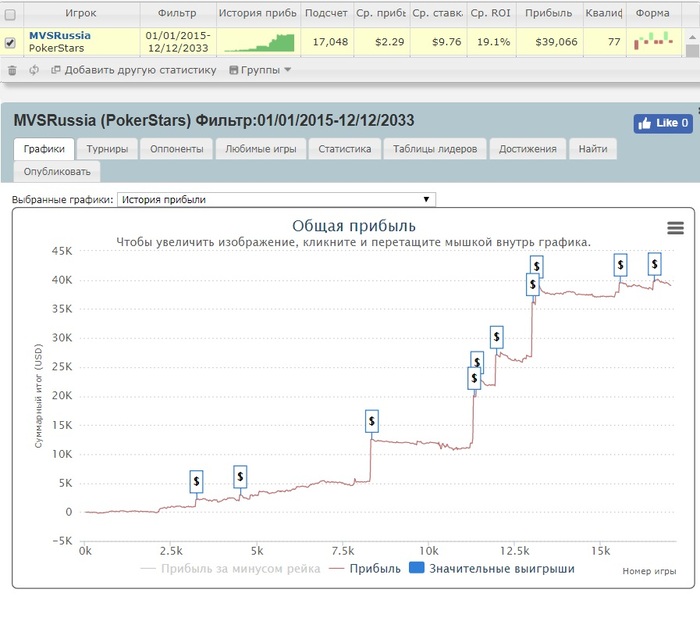Open the MVSRussia player link

[x=60, y=36]
